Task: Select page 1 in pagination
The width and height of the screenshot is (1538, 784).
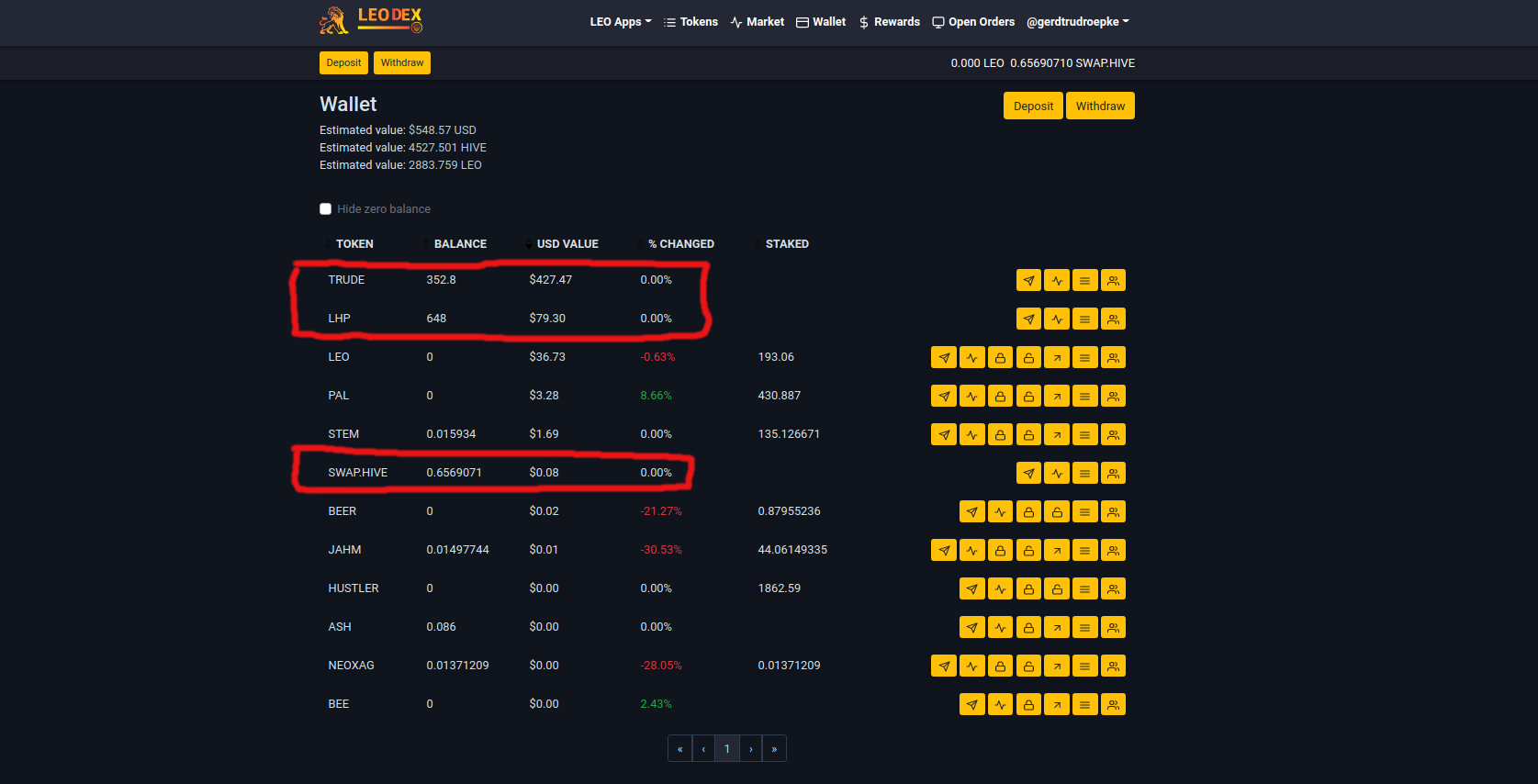Action: pos(727,749)
